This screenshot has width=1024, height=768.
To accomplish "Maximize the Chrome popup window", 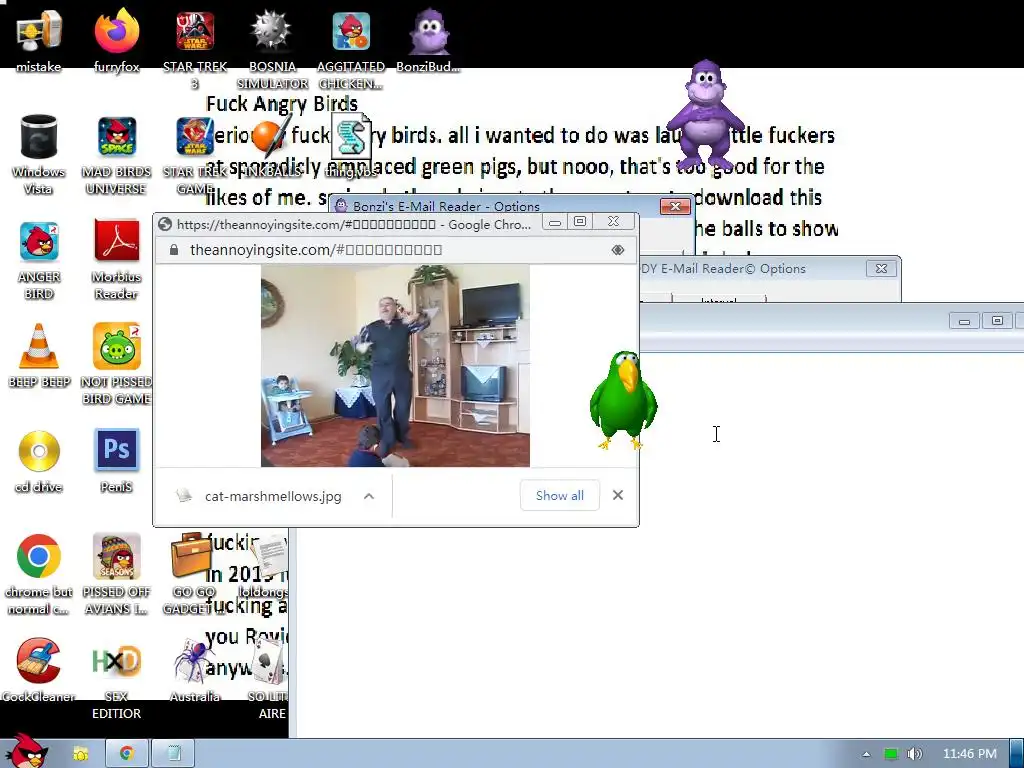I will 580,222.
